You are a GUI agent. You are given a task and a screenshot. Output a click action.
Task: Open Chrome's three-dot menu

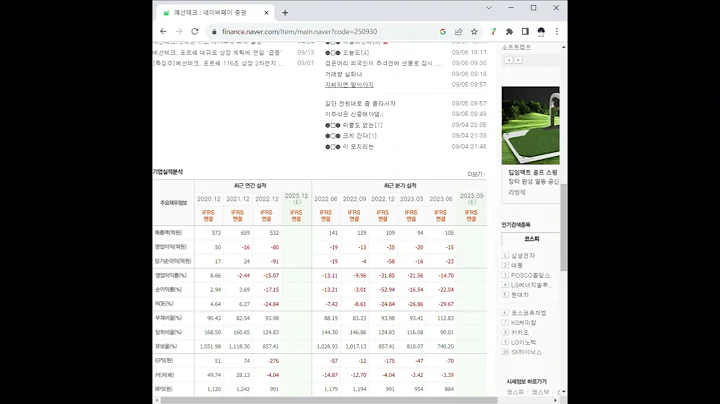pos(557,32)
